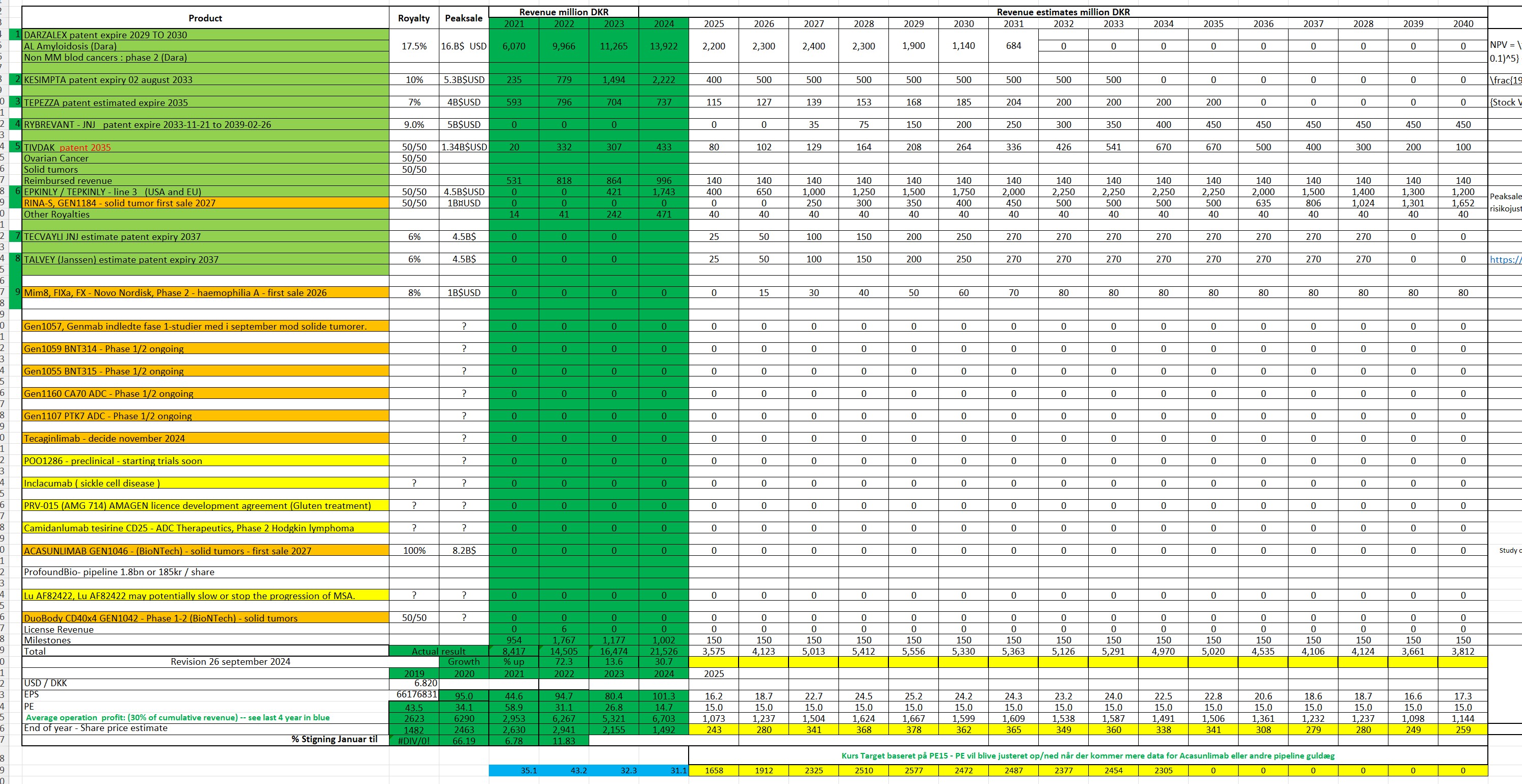Click the Camidanlumab tesirine CD25 cell
Image resolution: width=1522 pixels, height=784 pixels.
coord(205,528)
